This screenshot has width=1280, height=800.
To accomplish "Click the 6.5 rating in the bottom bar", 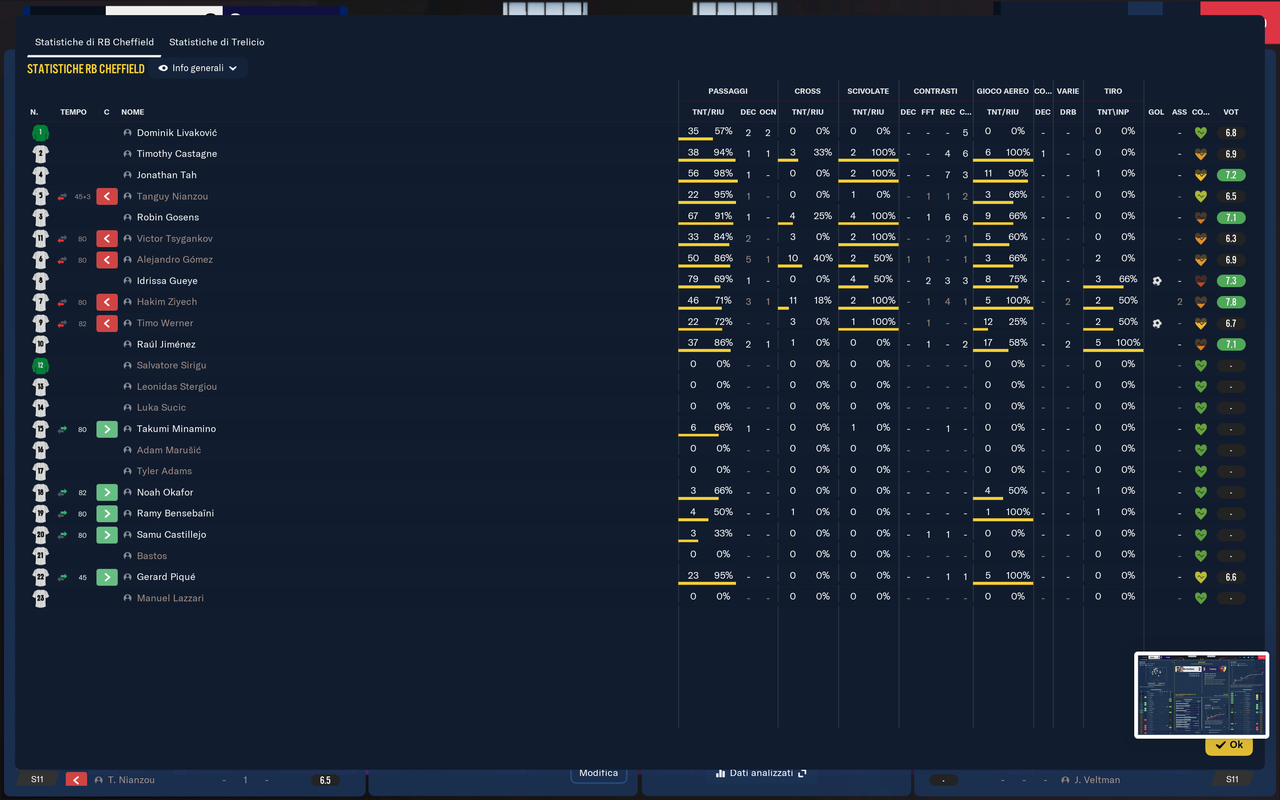I will (325, 780).
